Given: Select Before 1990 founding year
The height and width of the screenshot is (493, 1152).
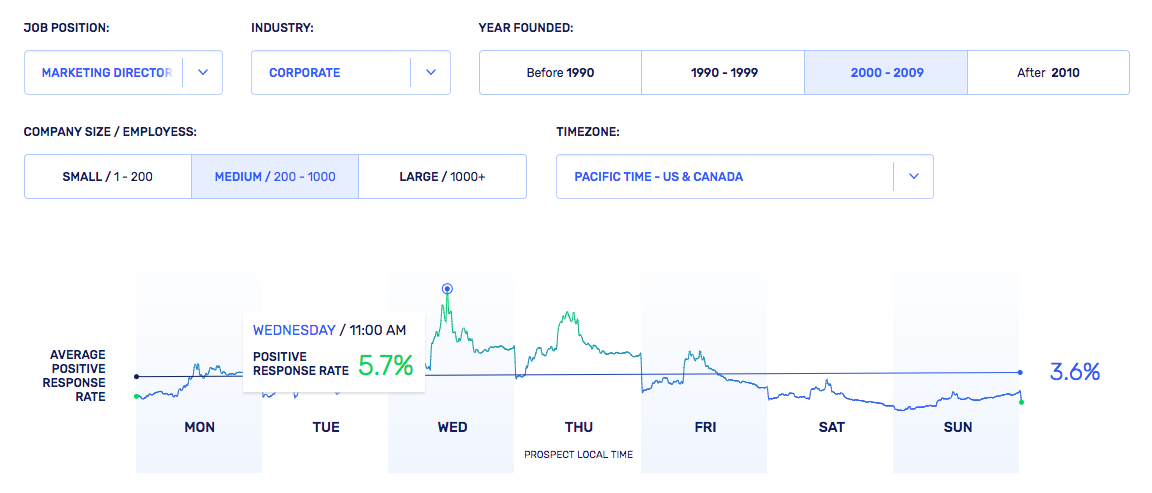Looking at the screenshot, I should tap(560, 73).
